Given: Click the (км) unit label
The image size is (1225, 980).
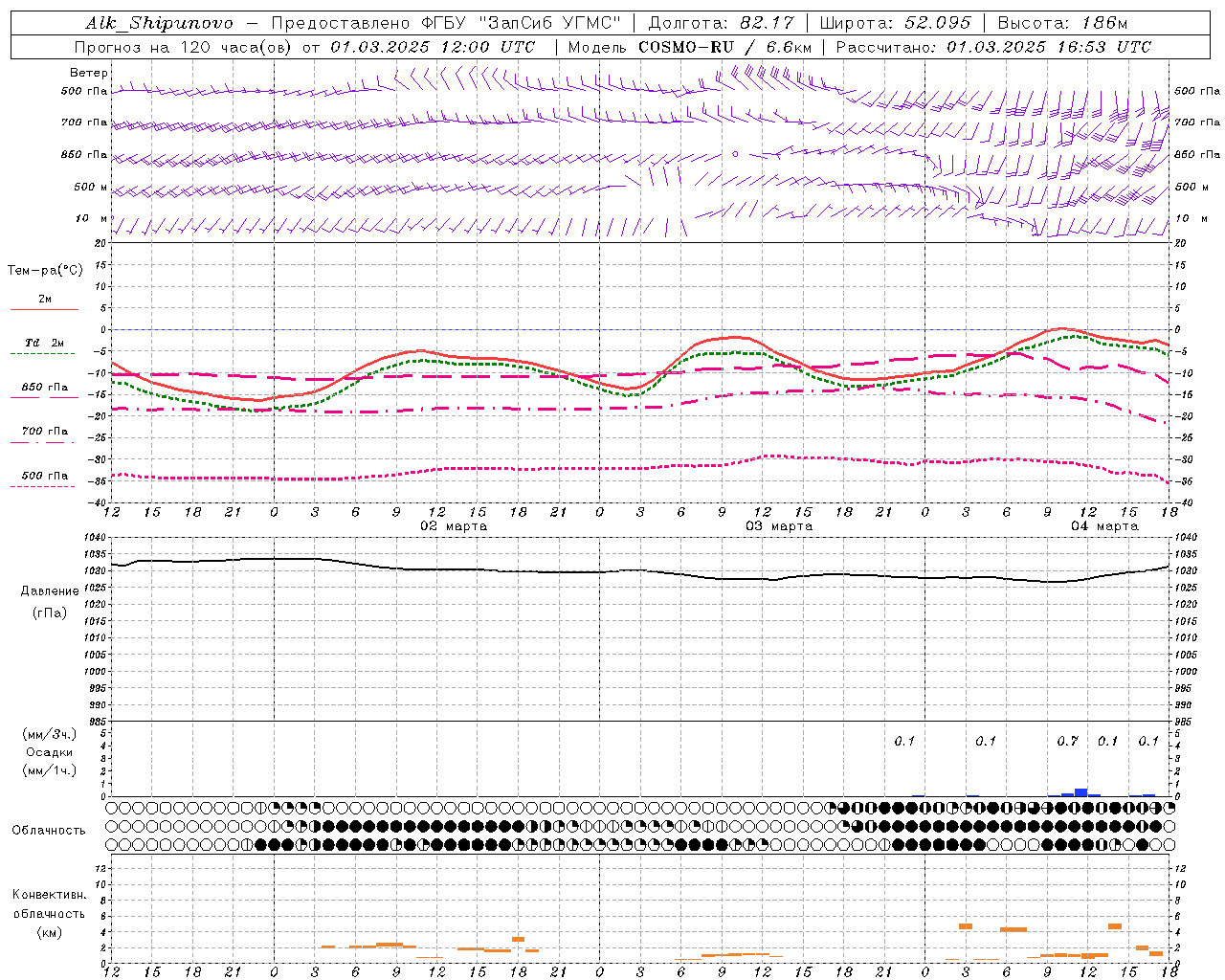Looking at the screenshot, I should coord(50,932).
